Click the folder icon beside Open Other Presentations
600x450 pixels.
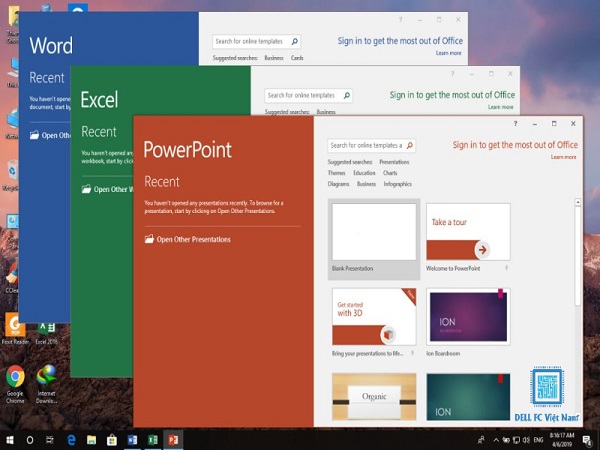tap(149, 239)
